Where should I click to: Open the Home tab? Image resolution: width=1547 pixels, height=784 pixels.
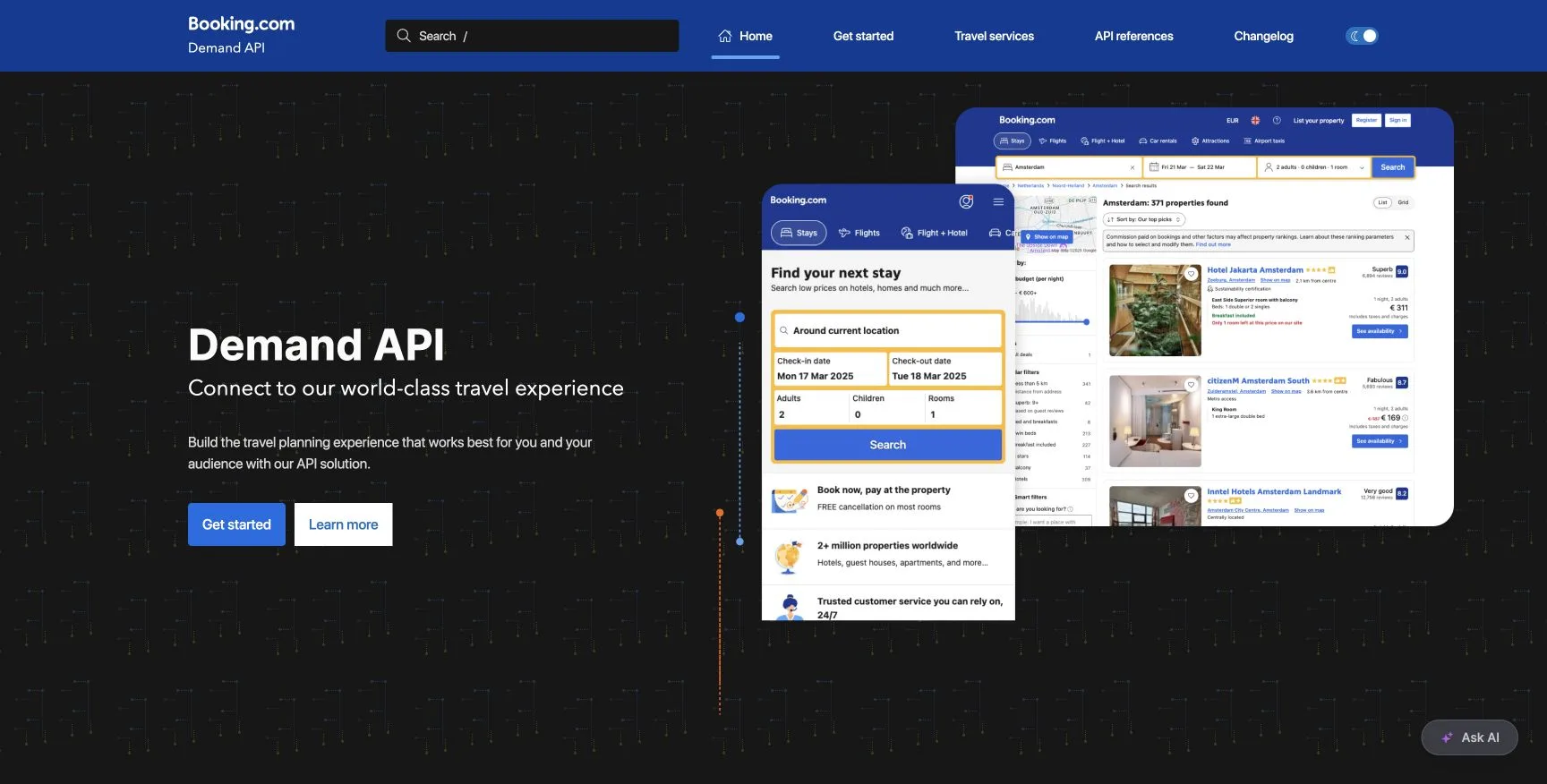coord(745,36)
